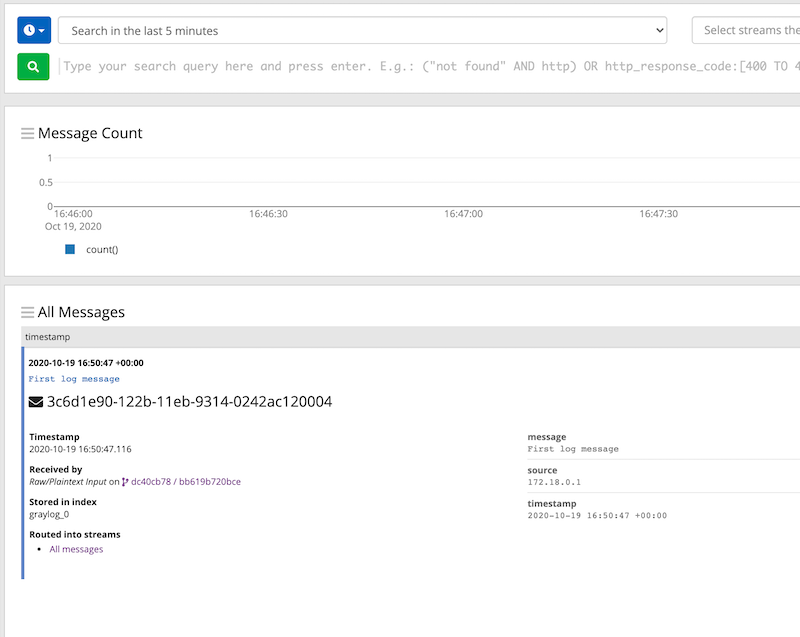Click the blue count() legend color swatch
The image size is (800, 637).
pos(70,249)
